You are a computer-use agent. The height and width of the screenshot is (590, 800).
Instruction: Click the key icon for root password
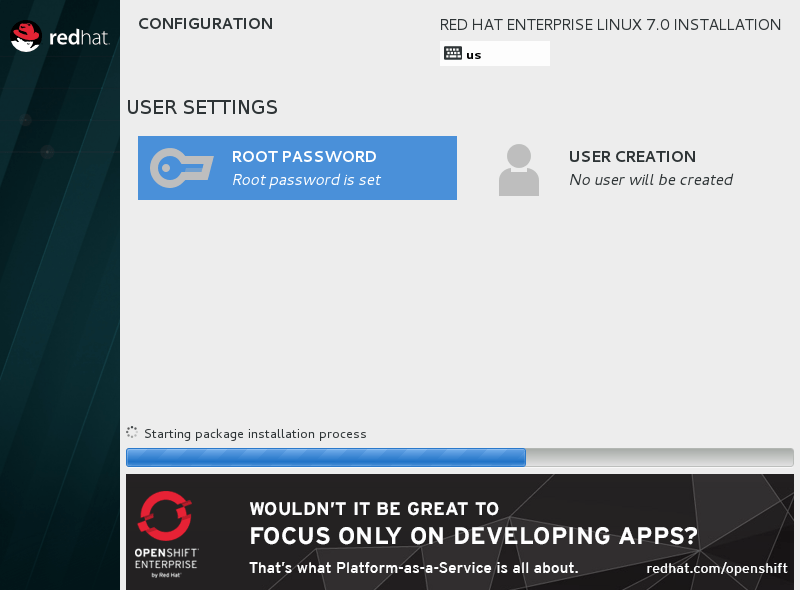pos(181,168)
